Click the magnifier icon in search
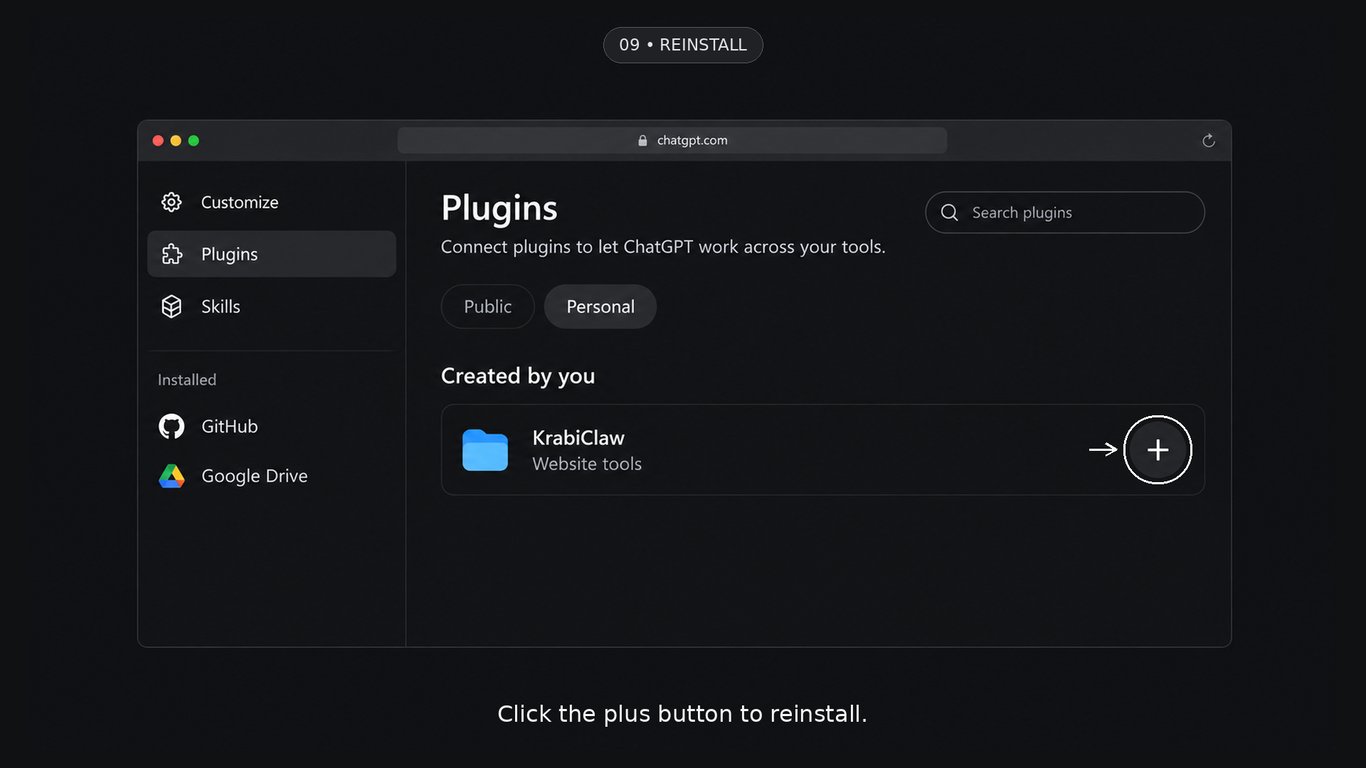 (950, 213)
